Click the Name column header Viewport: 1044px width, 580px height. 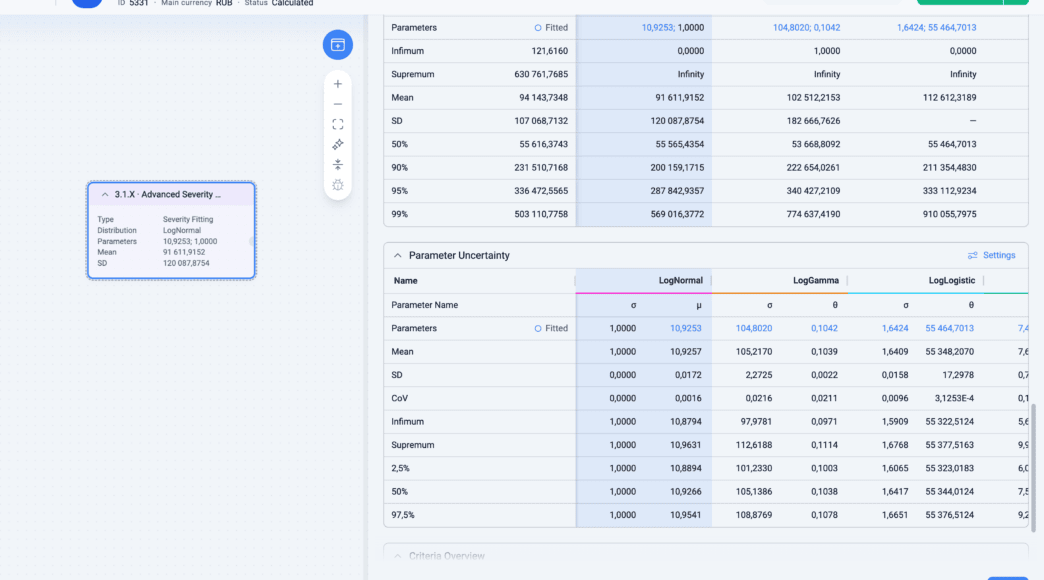(405, 281)
